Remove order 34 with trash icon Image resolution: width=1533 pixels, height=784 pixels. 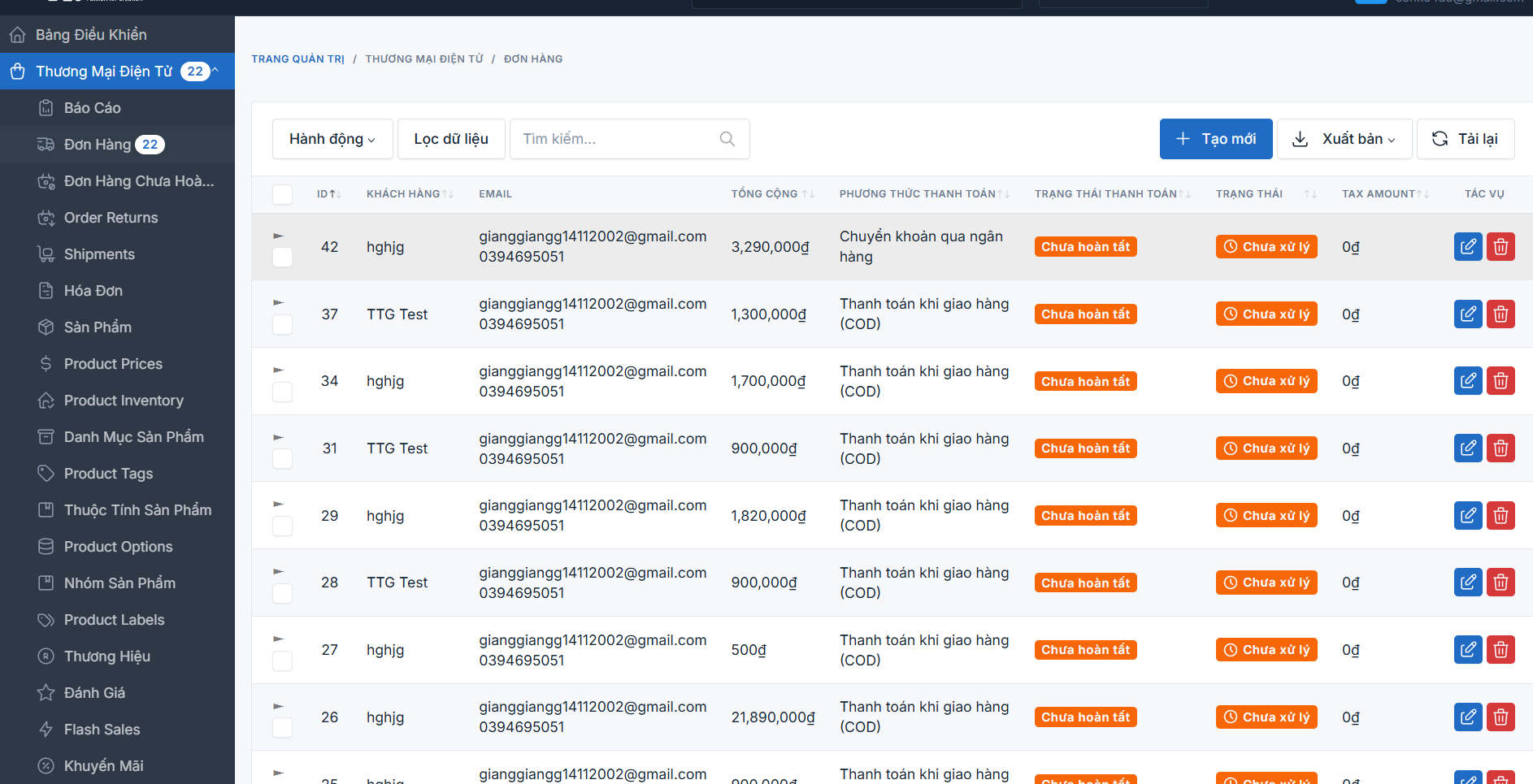1500,380
